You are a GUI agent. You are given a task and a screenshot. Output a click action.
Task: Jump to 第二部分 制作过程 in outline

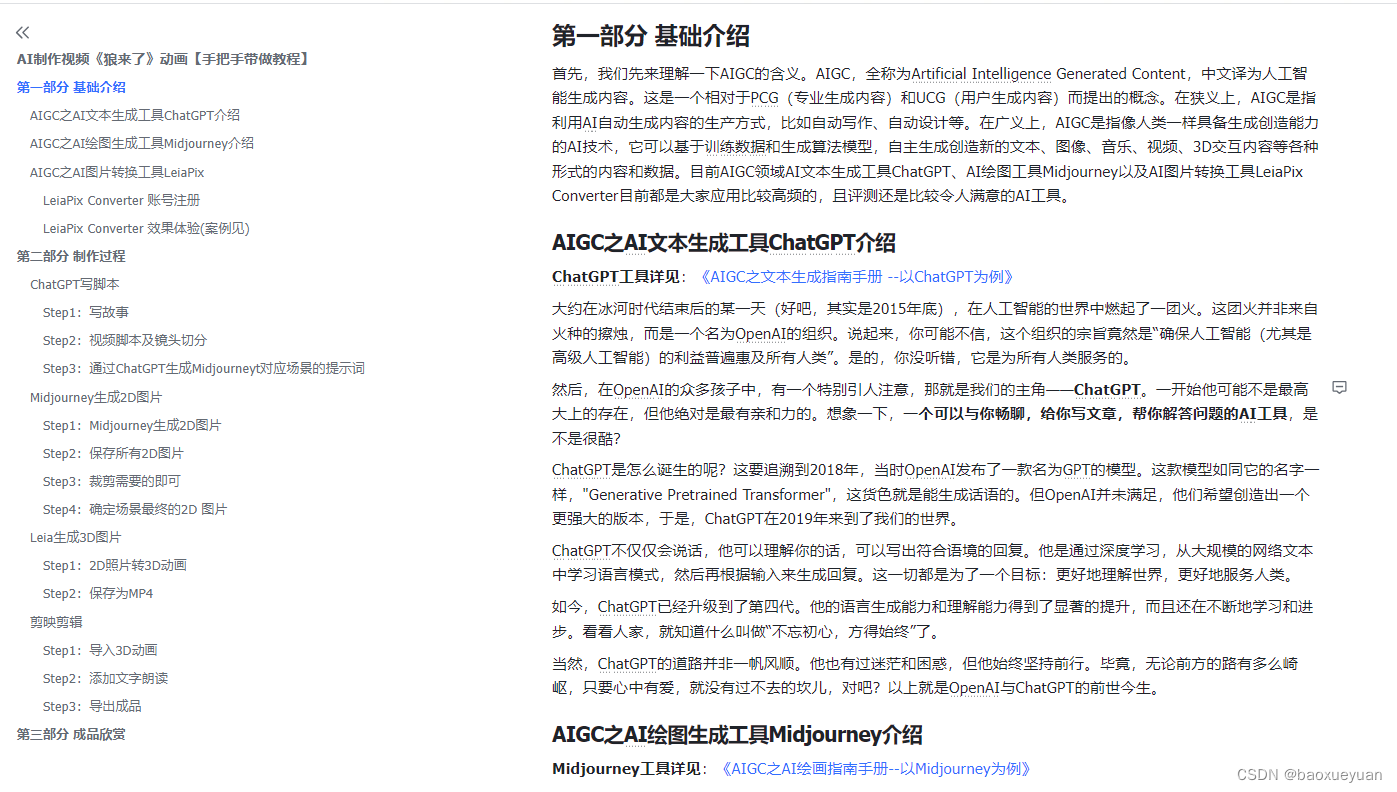(71, 256)
